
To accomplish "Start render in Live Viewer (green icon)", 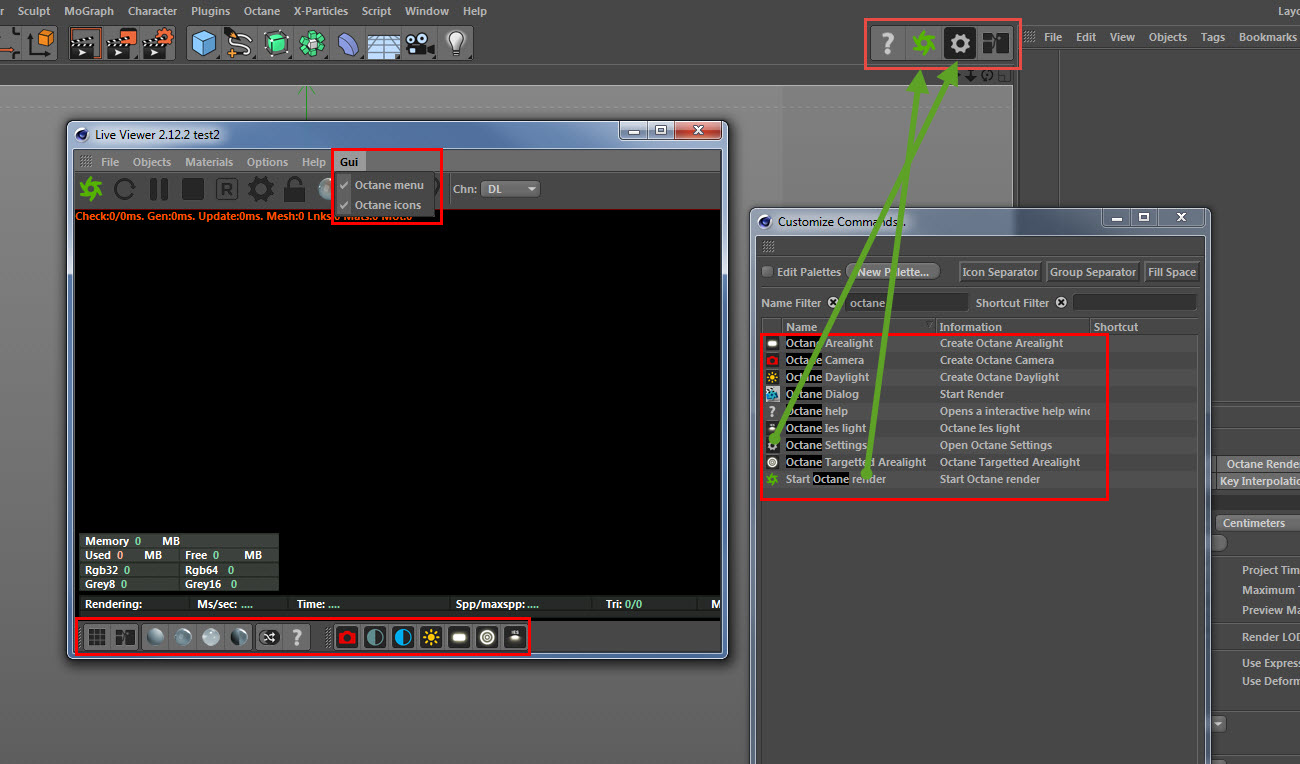I will click(x=91, y=188).
